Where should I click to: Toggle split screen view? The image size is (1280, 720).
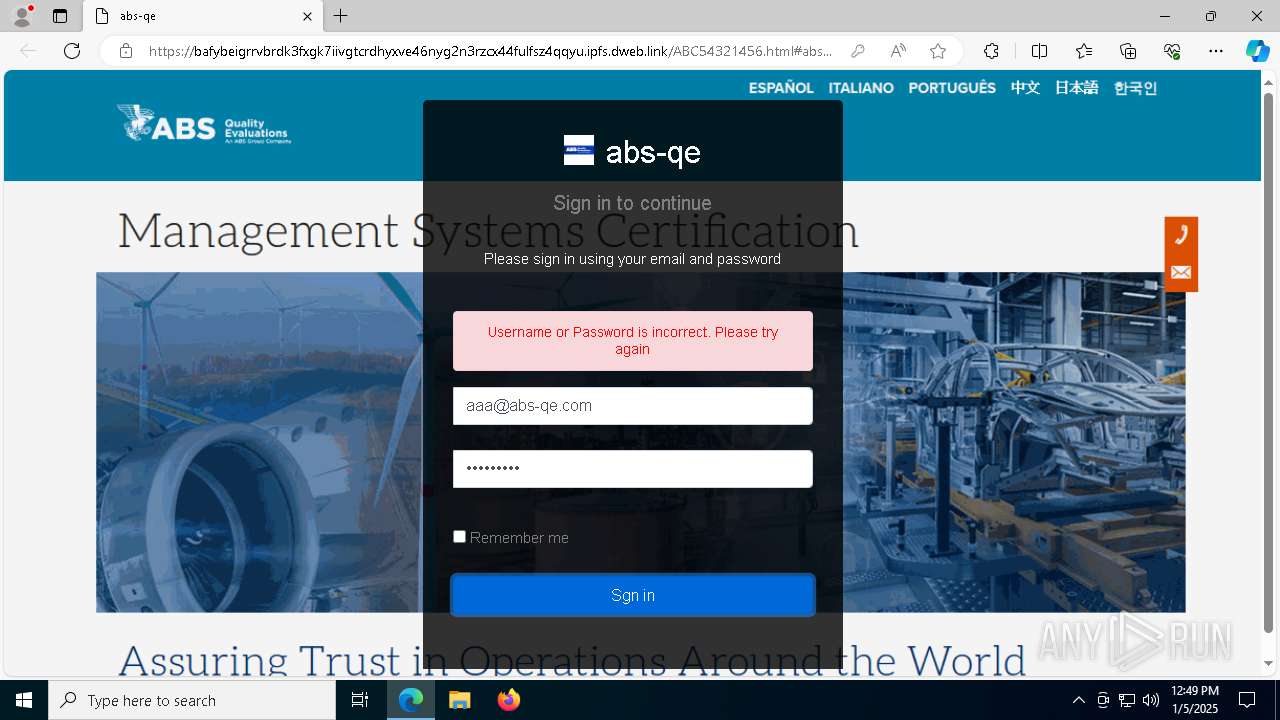click(x=1039, y=51)
